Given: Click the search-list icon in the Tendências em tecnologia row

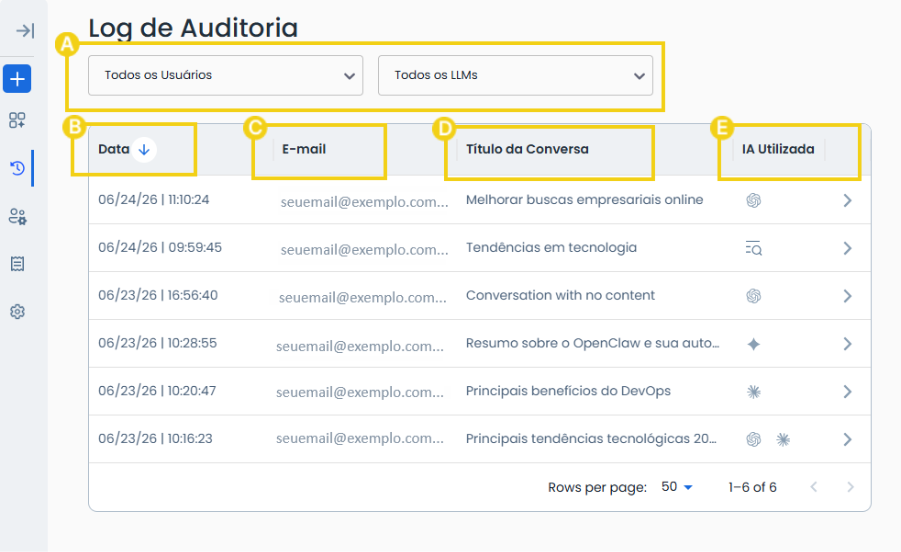Looking at the screenshot, I should 754,248.
